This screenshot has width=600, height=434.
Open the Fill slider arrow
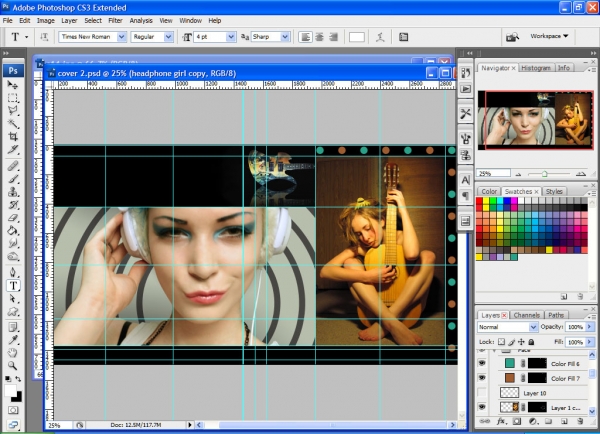589,342
